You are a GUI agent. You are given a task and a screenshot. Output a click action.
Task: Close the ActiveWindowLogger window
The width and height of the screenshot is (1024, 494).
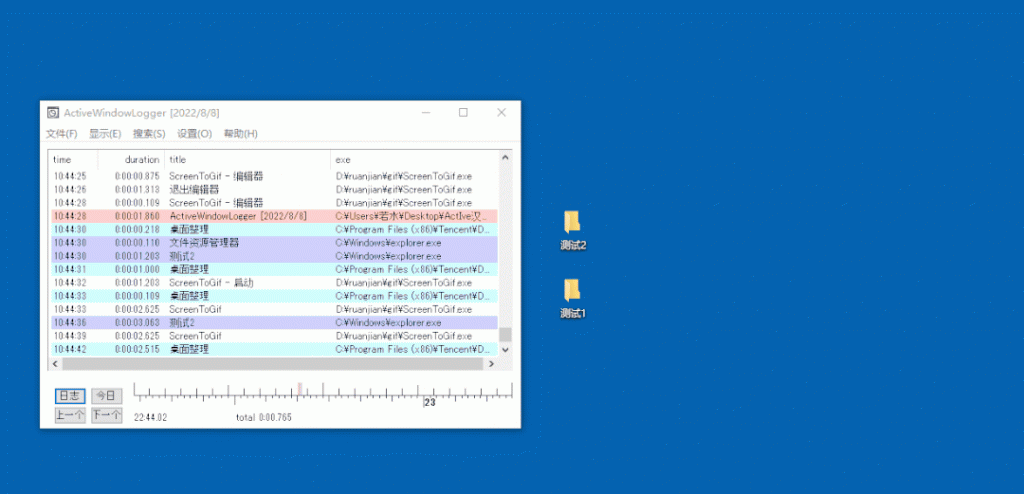click(x=501, y=112)
